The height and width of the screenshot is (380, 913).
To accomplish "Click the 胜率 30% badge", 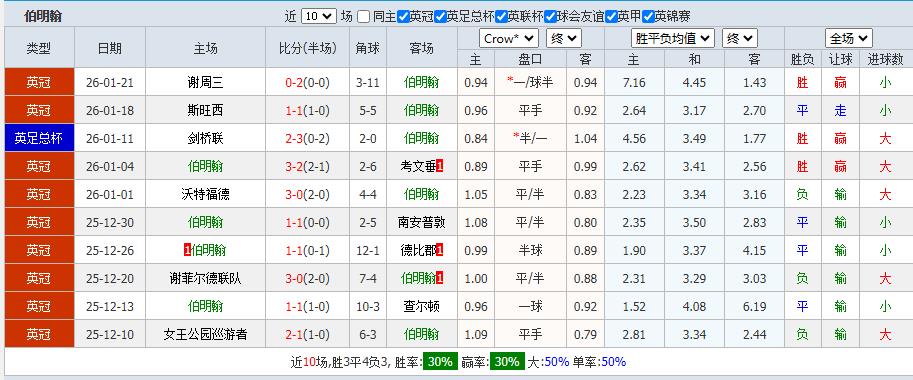I will coord(440,361).
